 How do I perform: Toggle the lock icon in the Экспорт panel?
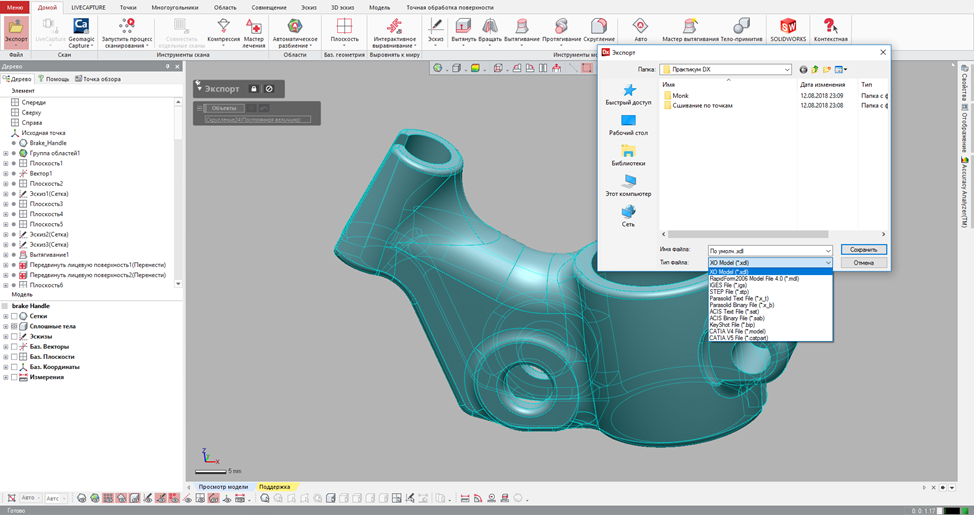(x=253, y=89)
